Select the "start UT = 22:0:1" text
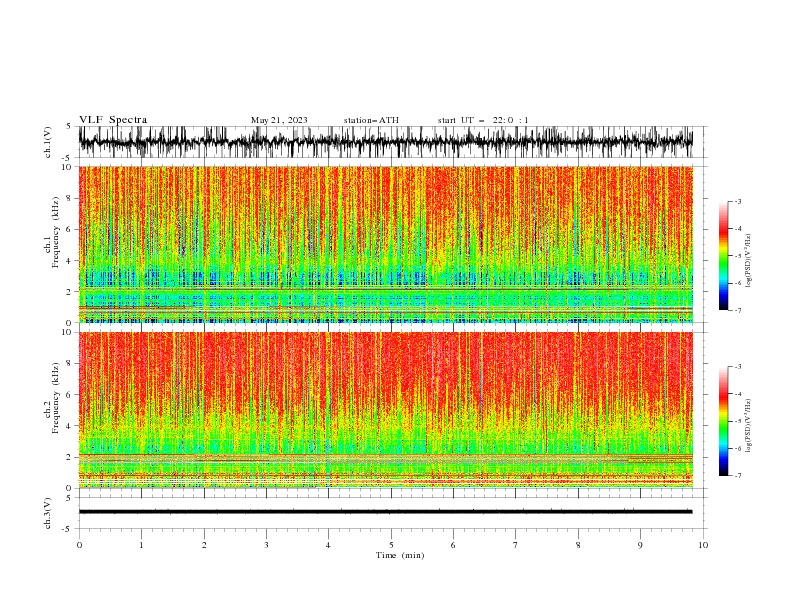 click(x=483, y=120)
